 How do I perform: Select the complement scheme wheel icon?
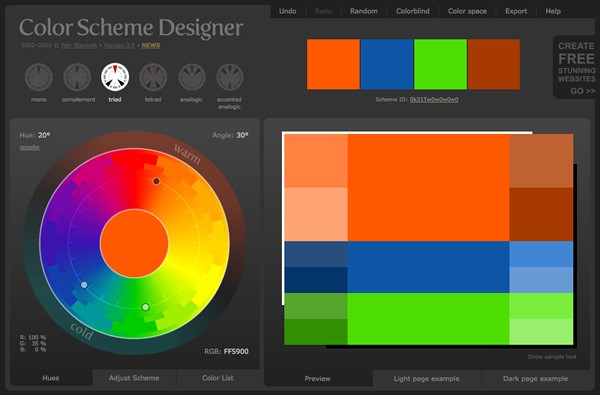(x=77, y=77)
